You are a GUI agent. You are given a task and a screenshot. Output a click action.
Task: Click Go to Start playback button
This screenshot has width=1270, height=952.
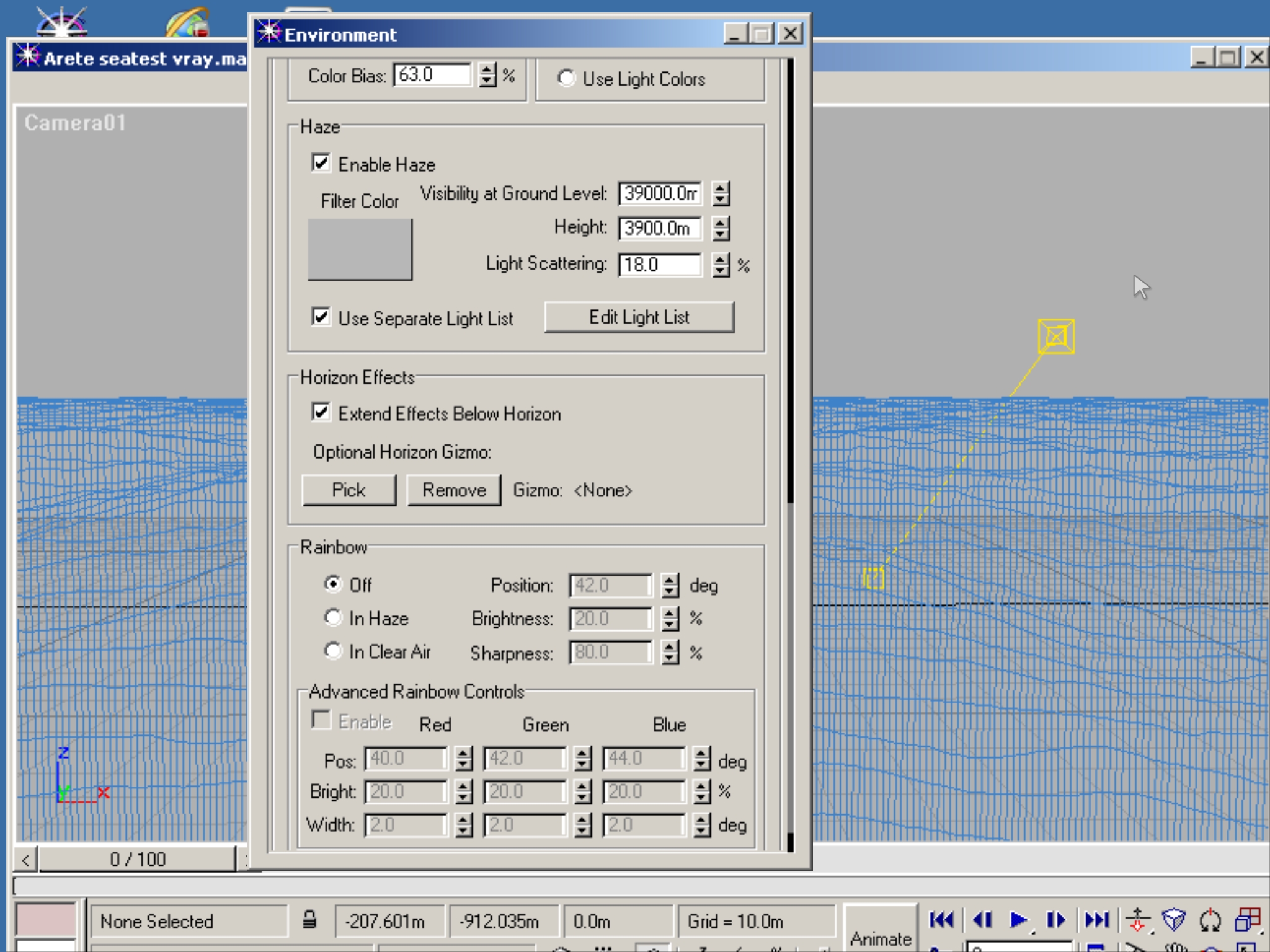tap(941, 920)
